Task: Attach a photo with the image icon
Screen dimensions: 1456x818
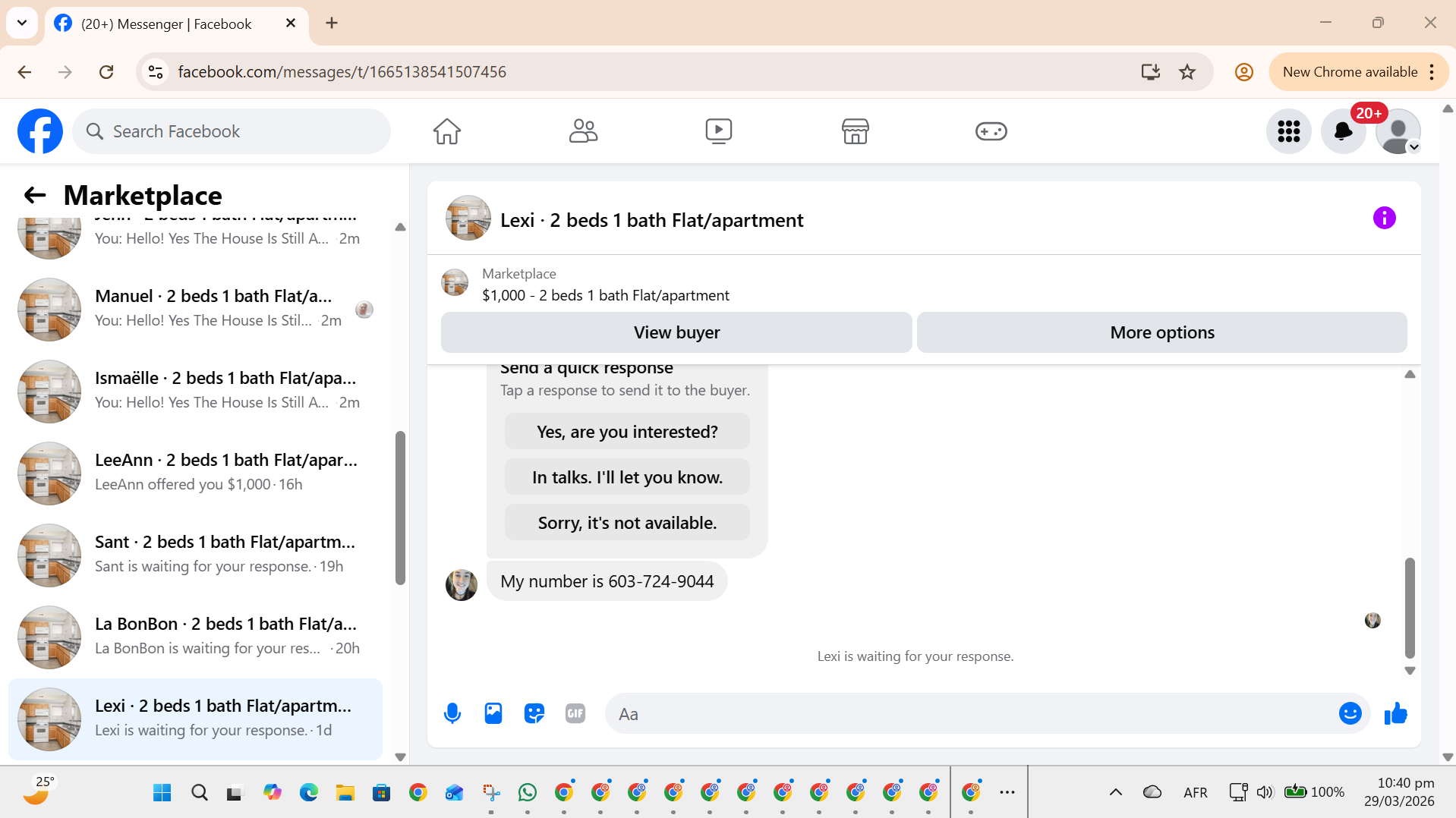Action: coord(493,713)
